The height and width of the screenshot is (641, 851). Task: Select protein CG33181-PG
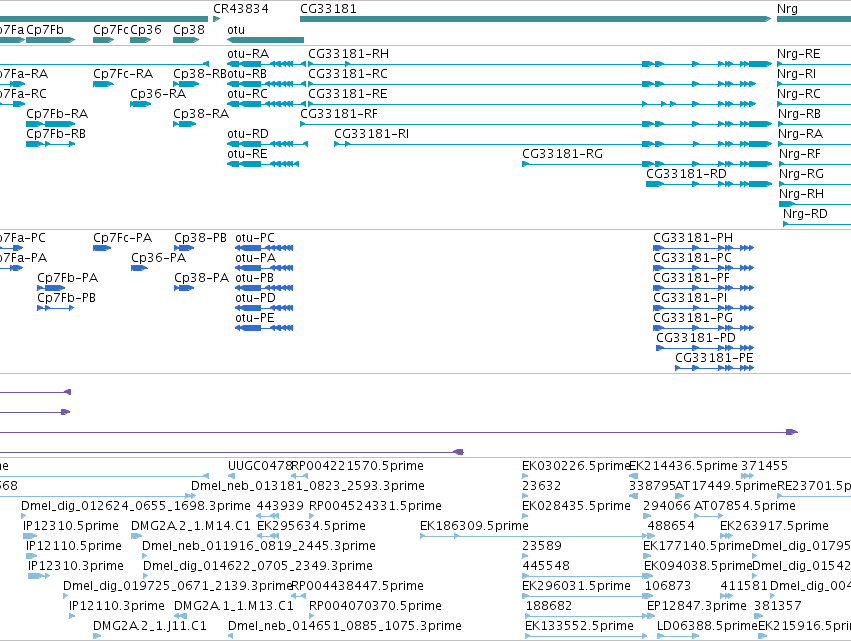703,328
